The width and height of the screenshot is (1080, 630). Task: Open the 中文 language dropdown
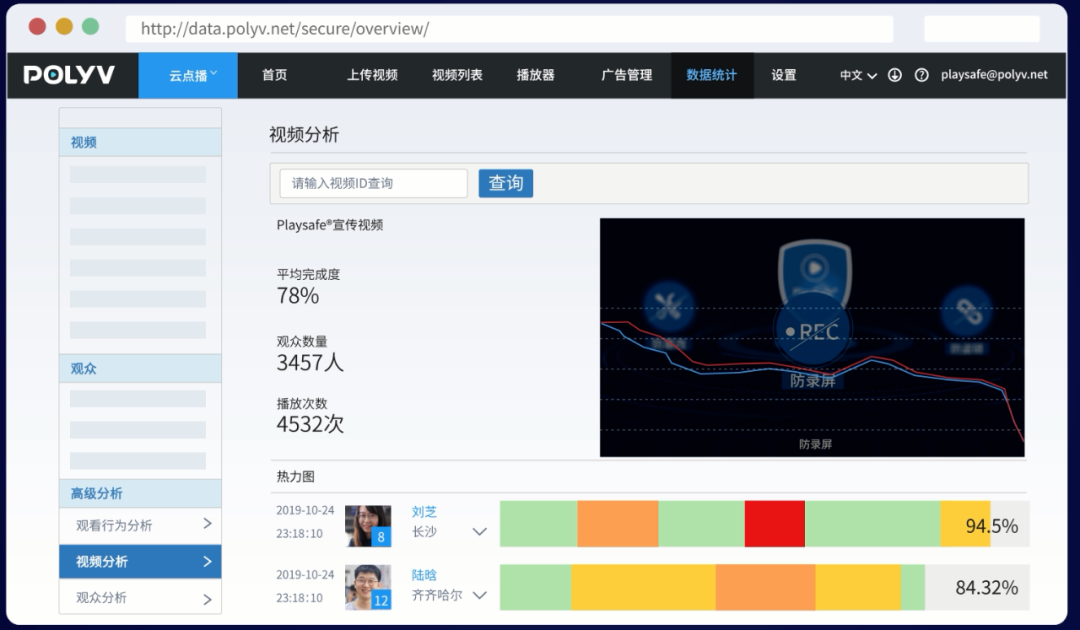(857, 75)
